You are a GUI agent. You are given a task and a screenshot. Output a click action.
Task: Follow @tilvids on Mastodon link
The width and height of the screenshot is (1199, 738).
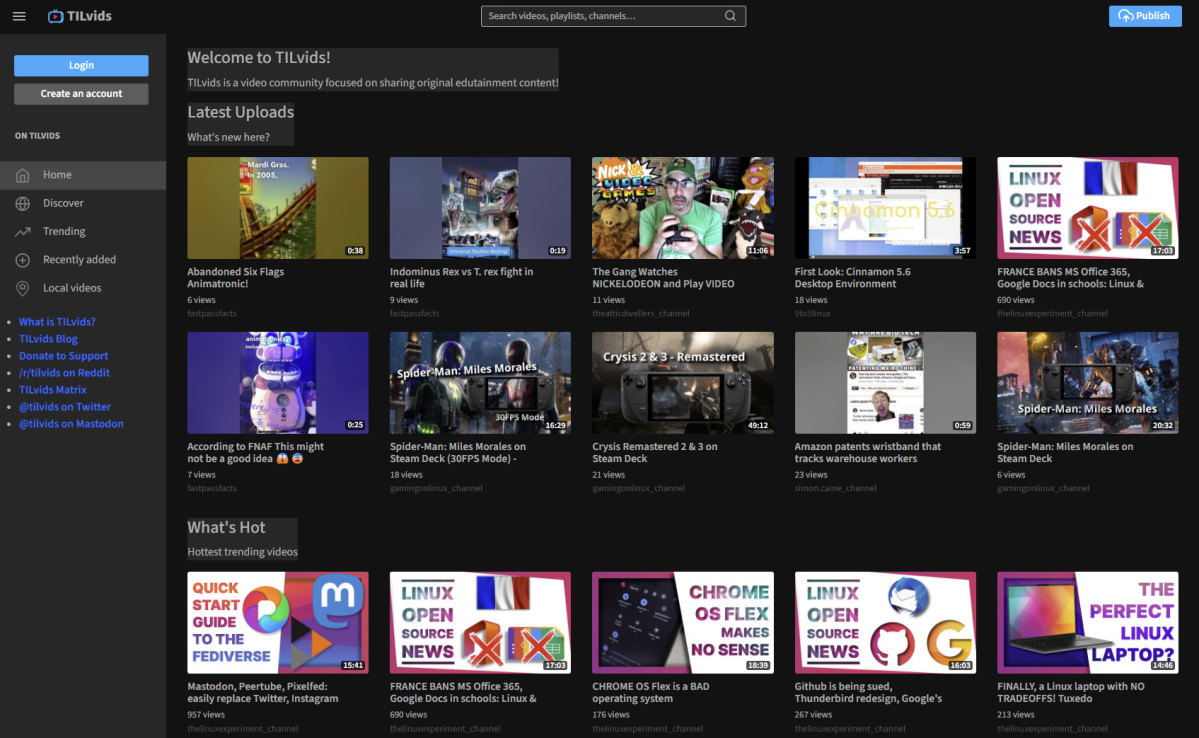71,424
